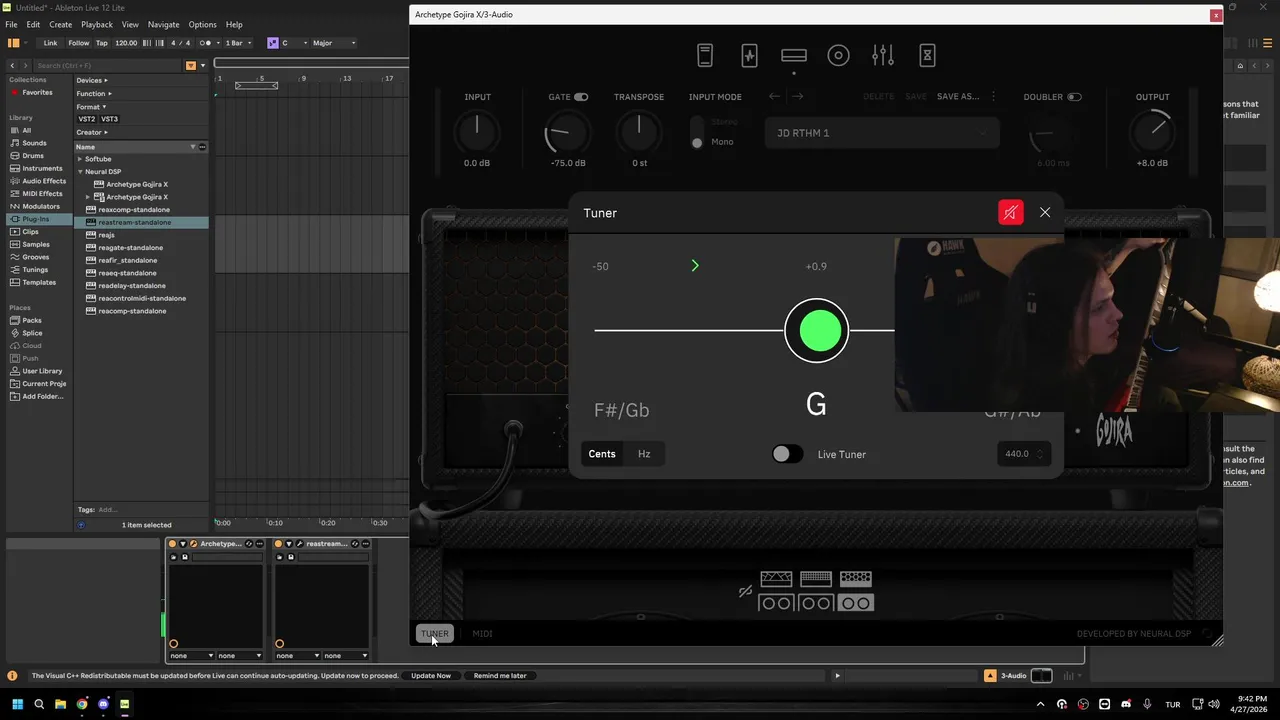
Task: Open the Audio Effects library category
Action: pos(44,181)
